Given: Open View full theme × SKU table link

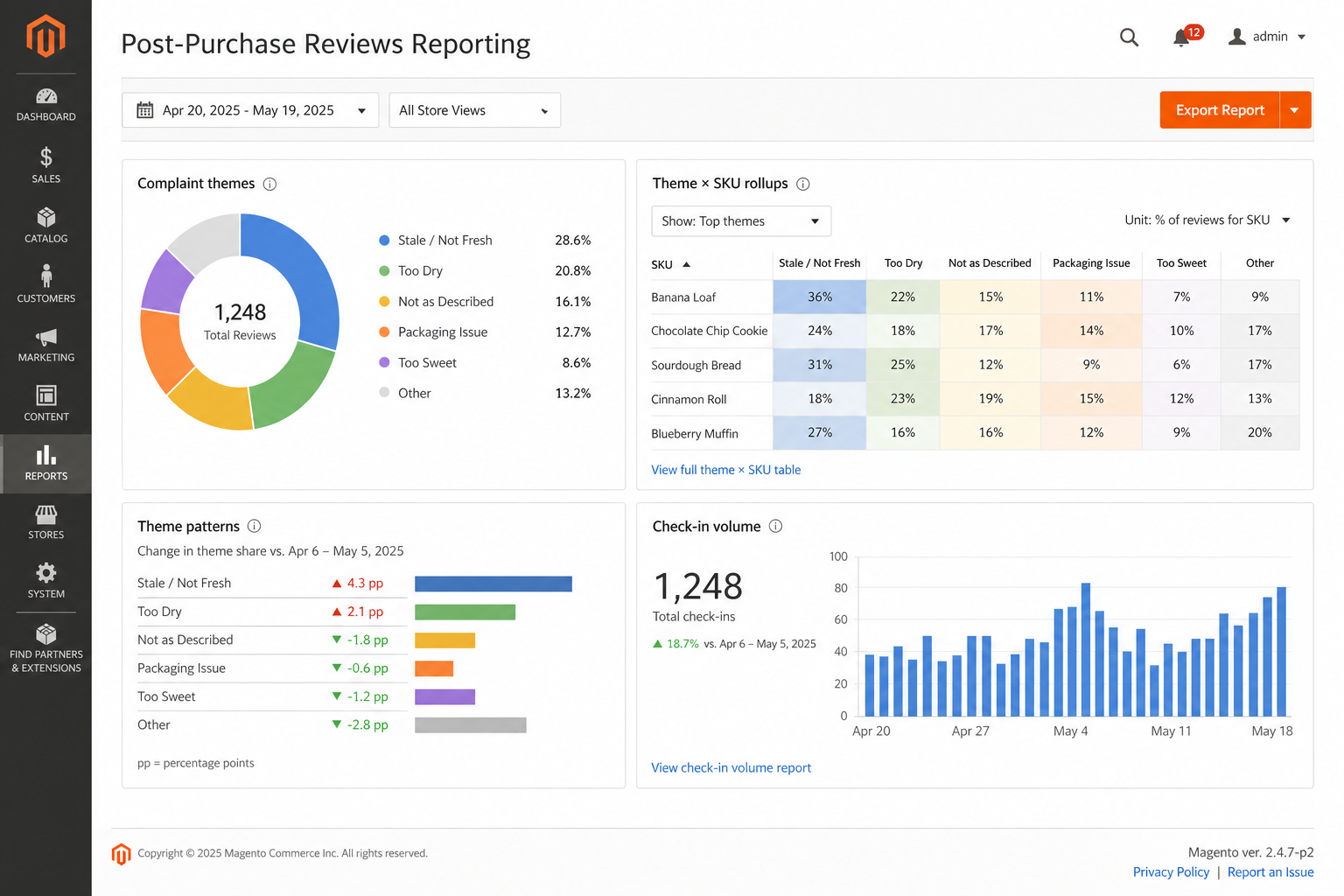Looking at the screenshot, I should pyautogui.click(x=725, y=470).
